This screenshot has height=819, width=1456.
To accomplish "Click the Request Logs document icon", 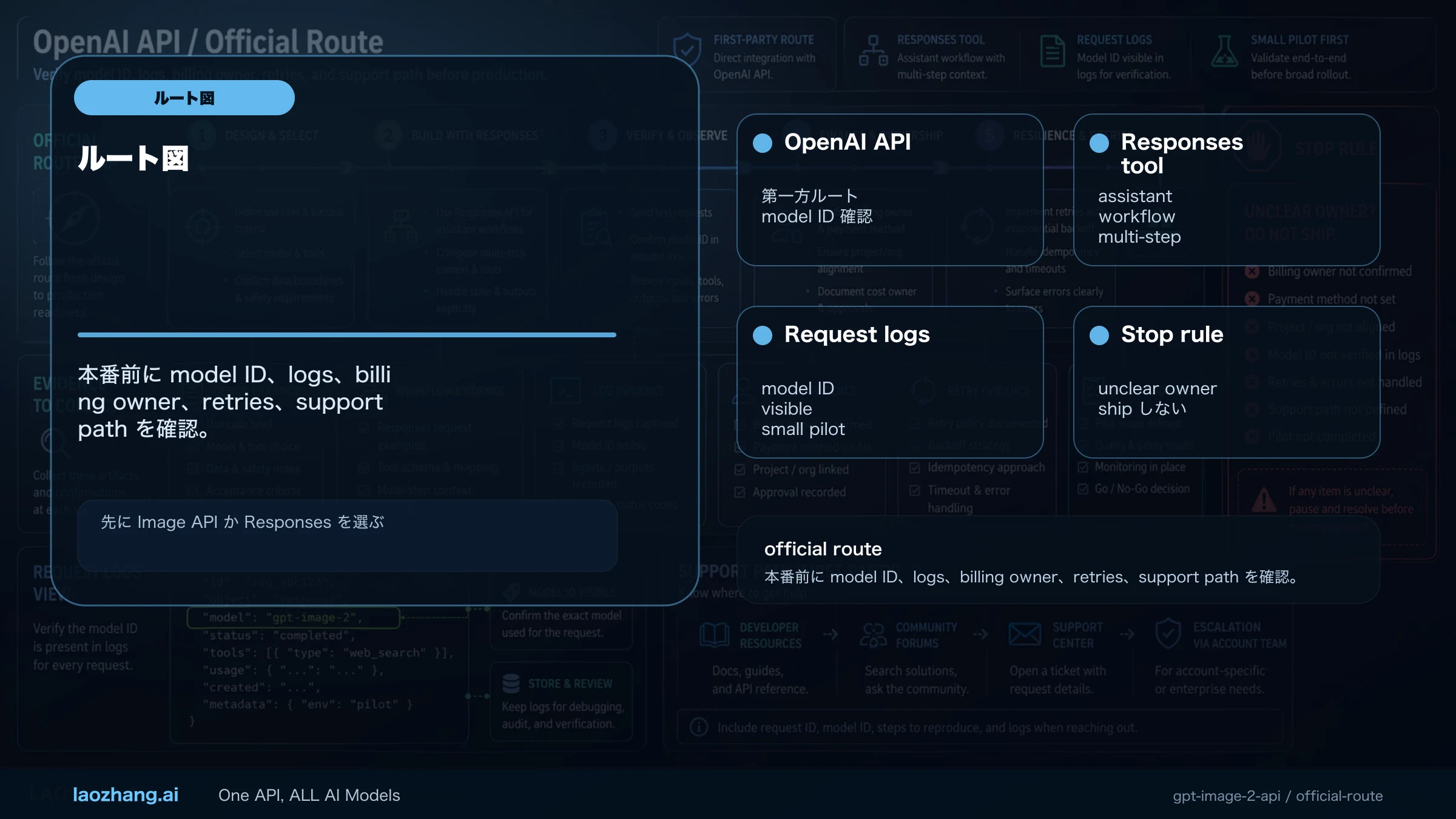I will tap(1053, 51).
